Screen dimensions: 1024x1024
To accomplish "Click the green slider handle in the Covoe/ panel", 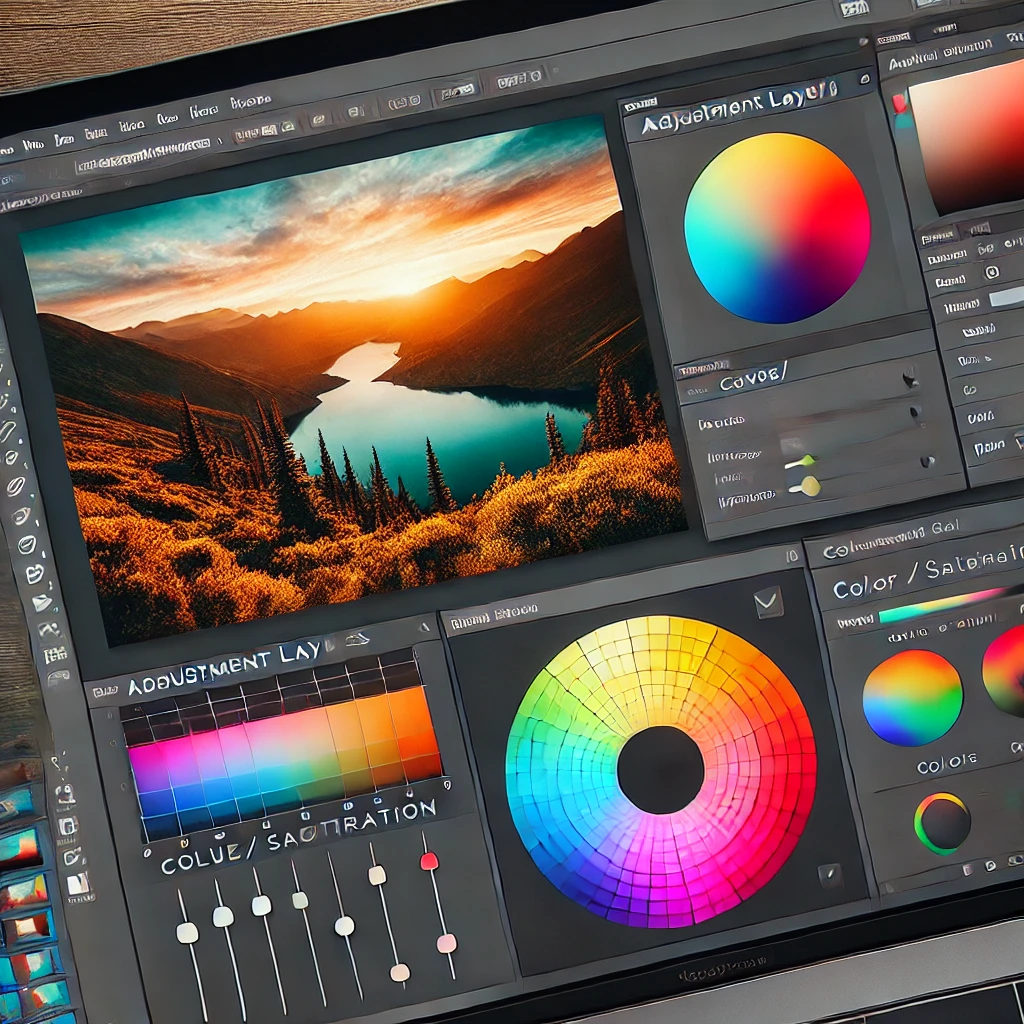I will pos(808,461).
